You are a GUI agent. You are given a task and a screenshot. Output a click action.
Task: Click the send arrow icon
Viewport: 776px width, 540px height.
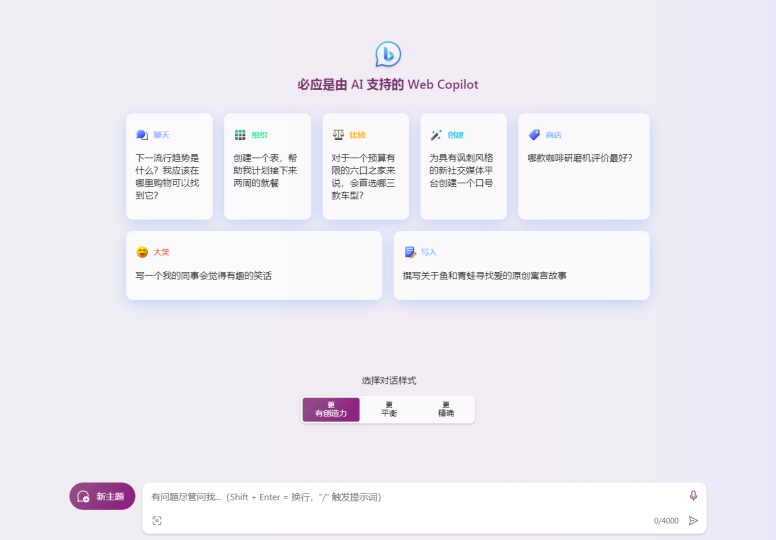pos(693,521)
